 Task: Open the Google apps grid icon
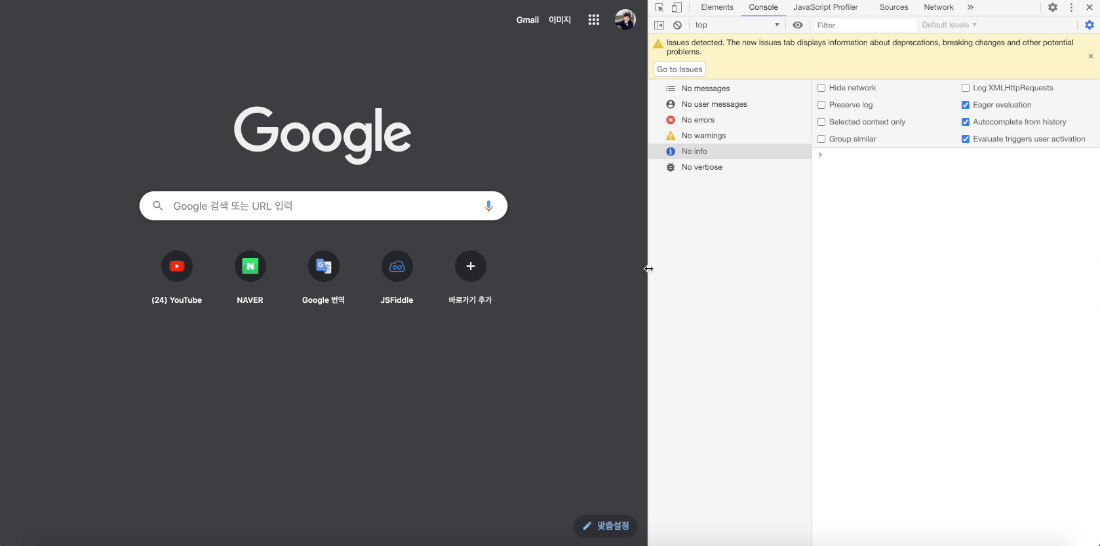[593, 20]
